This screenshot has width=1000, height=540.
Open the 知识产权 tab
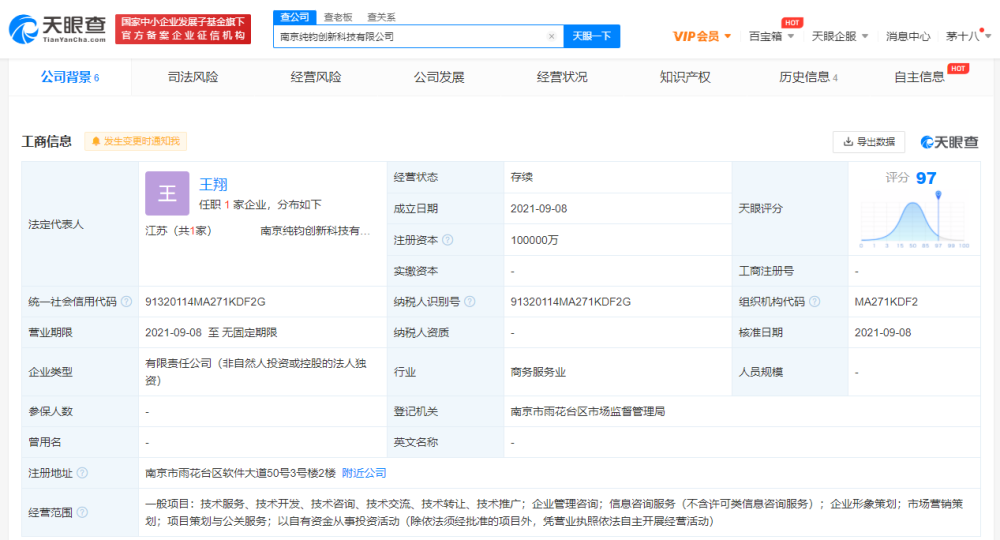click(685, 77)
